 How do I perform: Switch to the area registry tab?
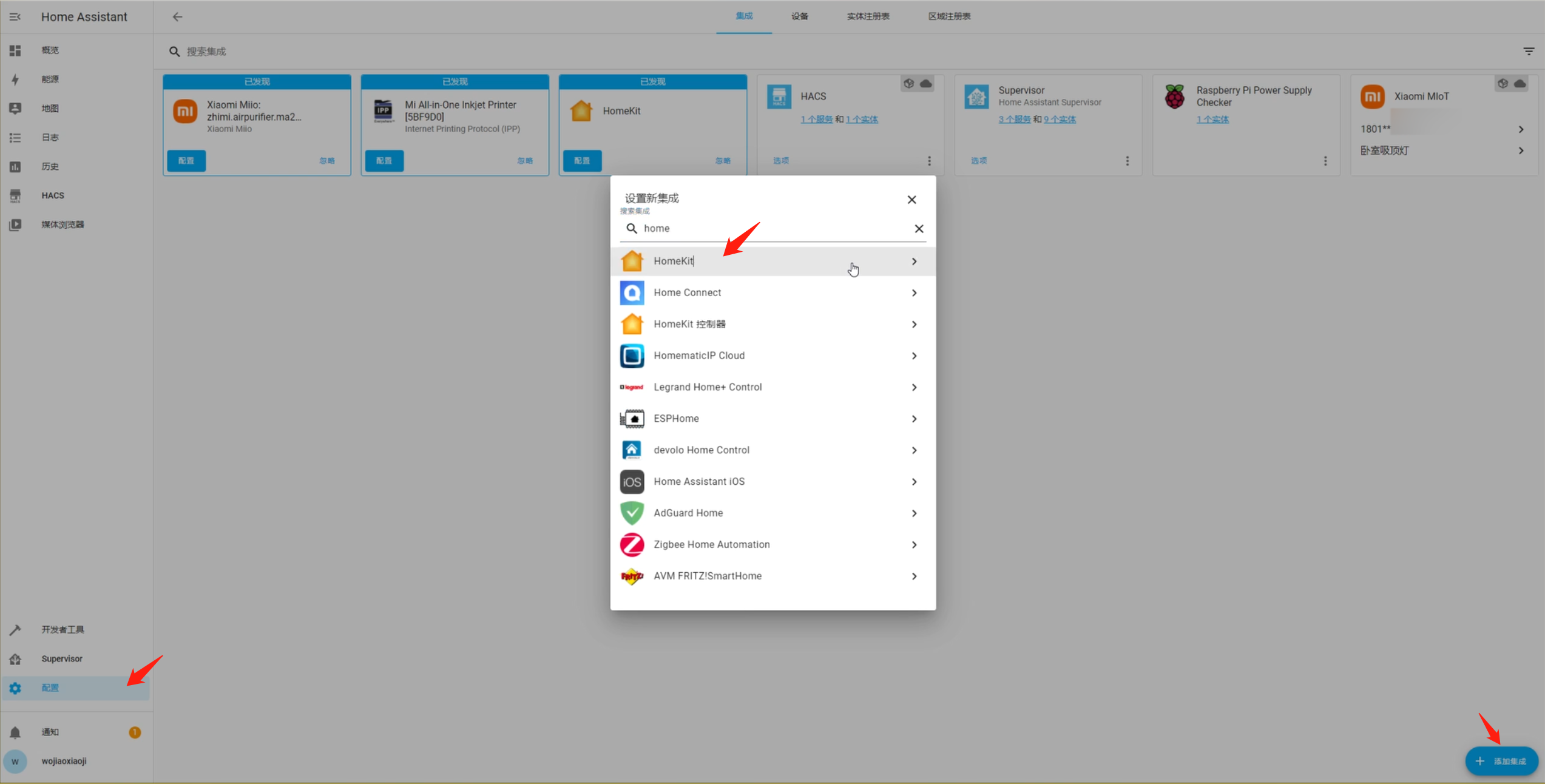pos(949,16)
